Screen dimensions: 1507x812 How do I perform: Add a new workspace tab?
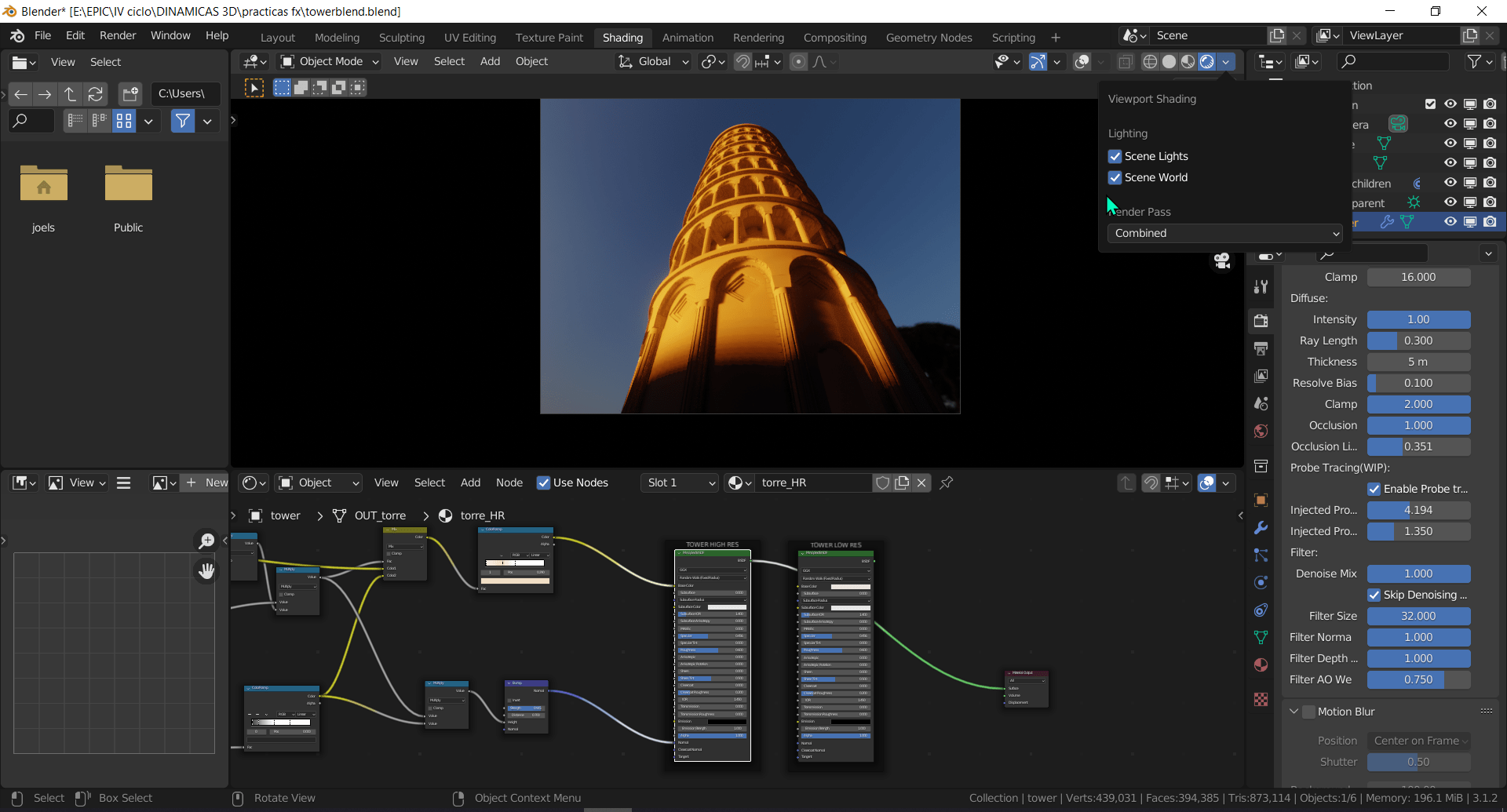click(1056, 38)
